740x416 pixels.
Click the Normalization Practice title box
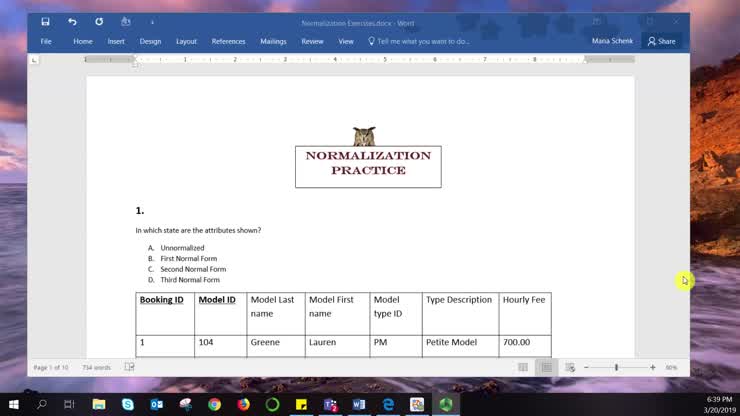pos(368,167)
